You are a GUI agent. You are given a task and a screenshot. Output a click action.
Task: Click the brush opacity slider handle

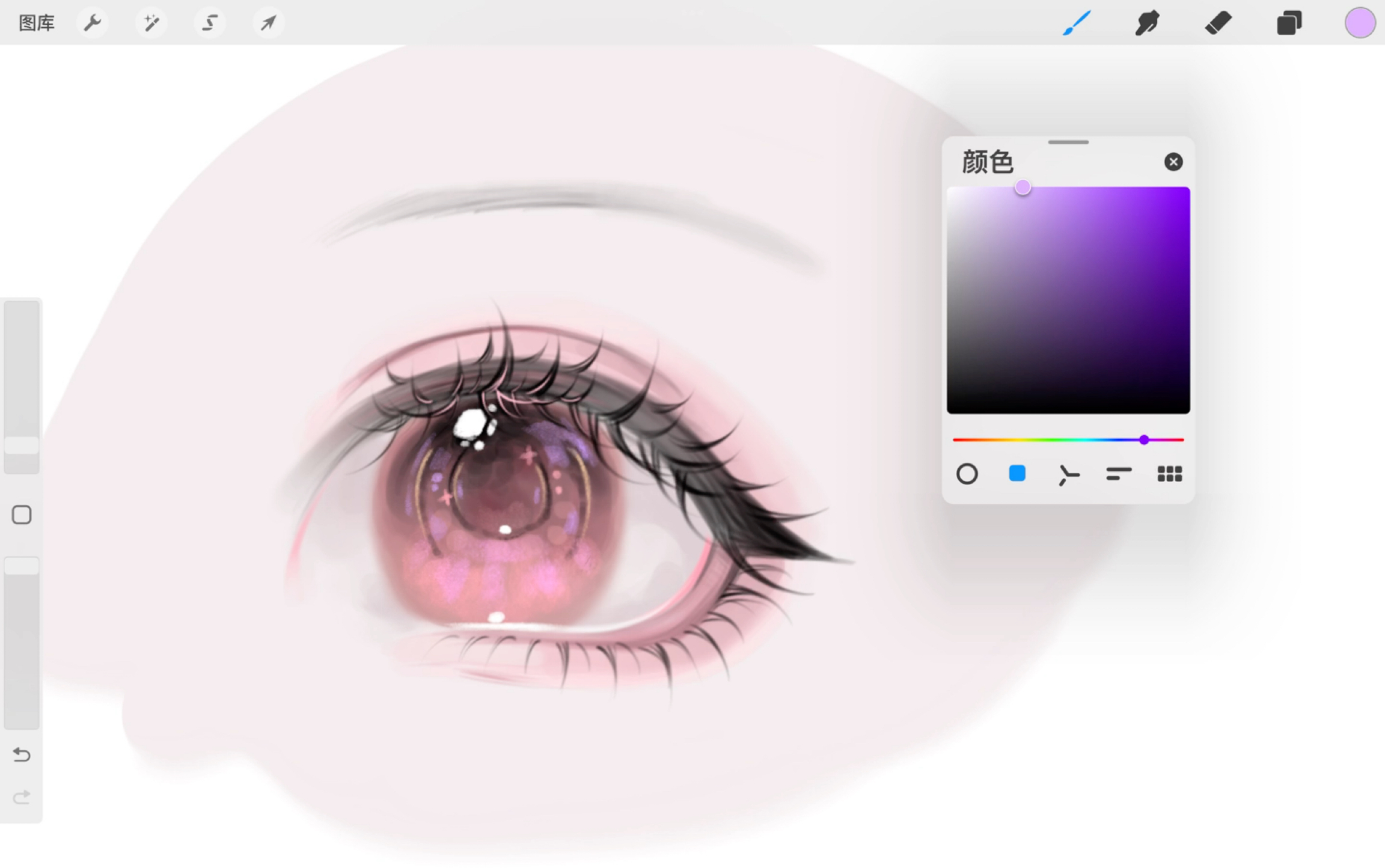pos(22,566)
